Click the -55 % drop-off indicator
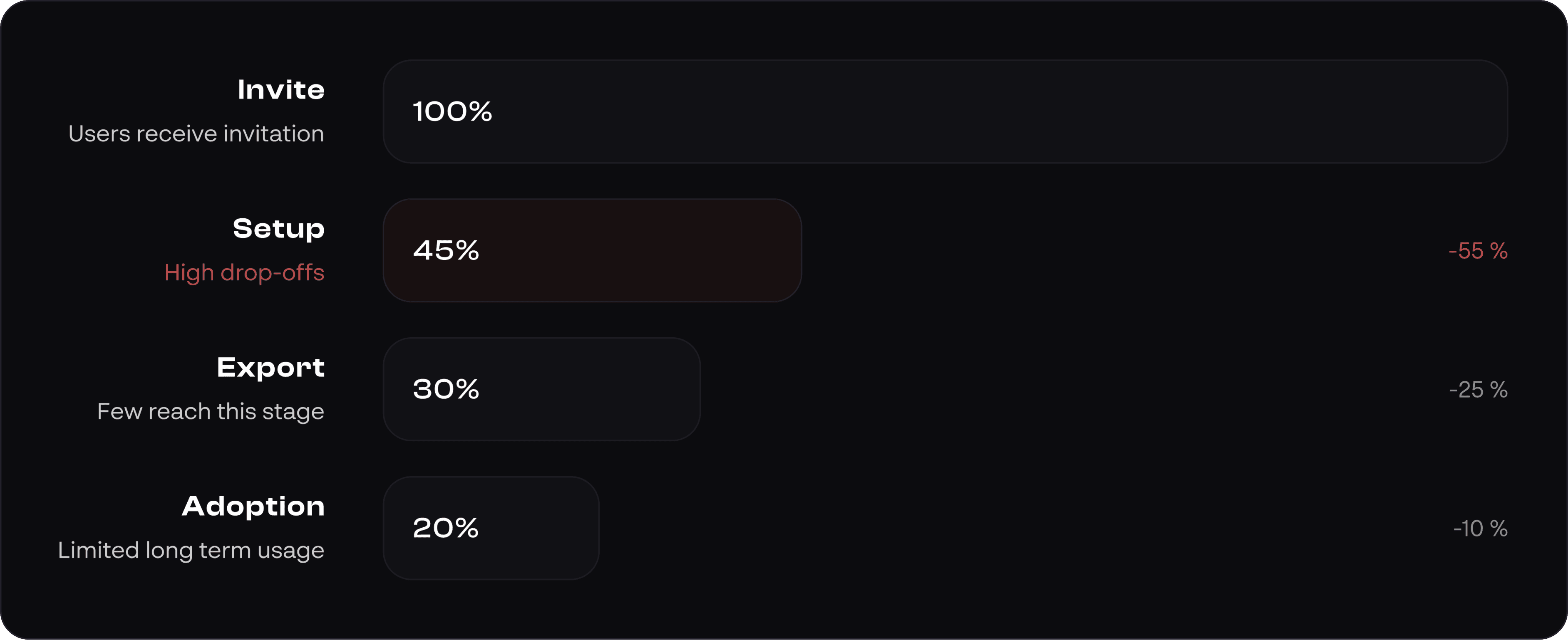This screenshot has width=1568, height=640. coord(1478,251)
